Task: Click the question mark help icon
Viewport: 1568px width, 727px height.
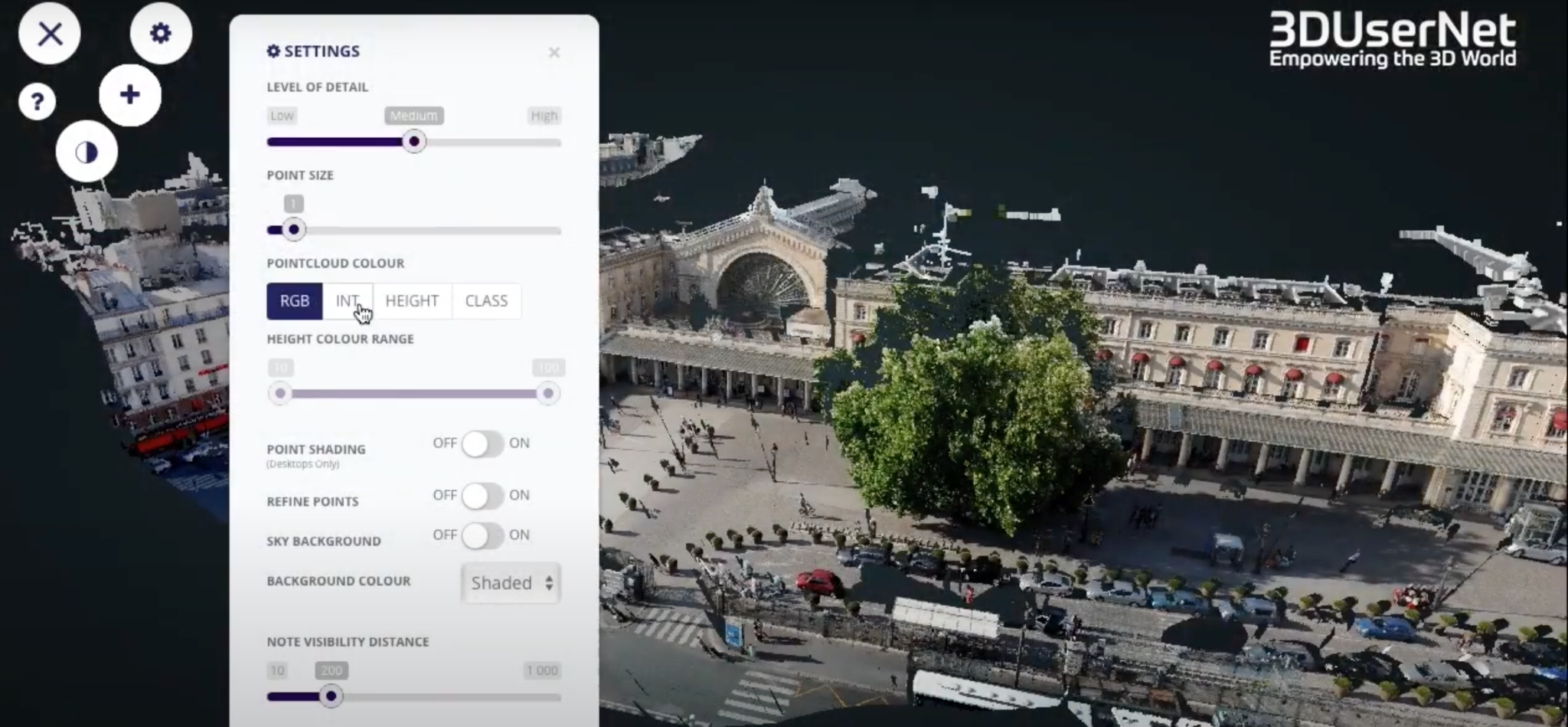Action: point(38,101)
